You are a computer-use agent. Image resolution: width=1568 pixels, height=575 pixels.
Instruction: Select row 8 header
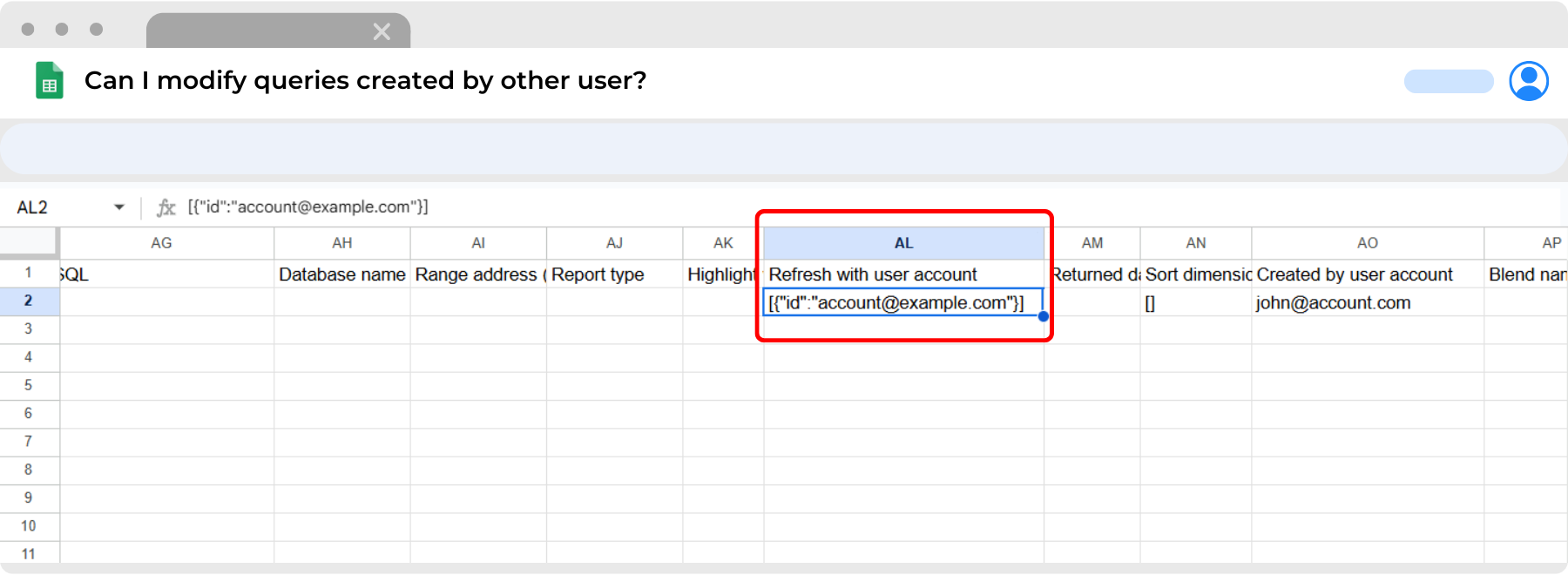pyautogui.click(x=29, y=470)
